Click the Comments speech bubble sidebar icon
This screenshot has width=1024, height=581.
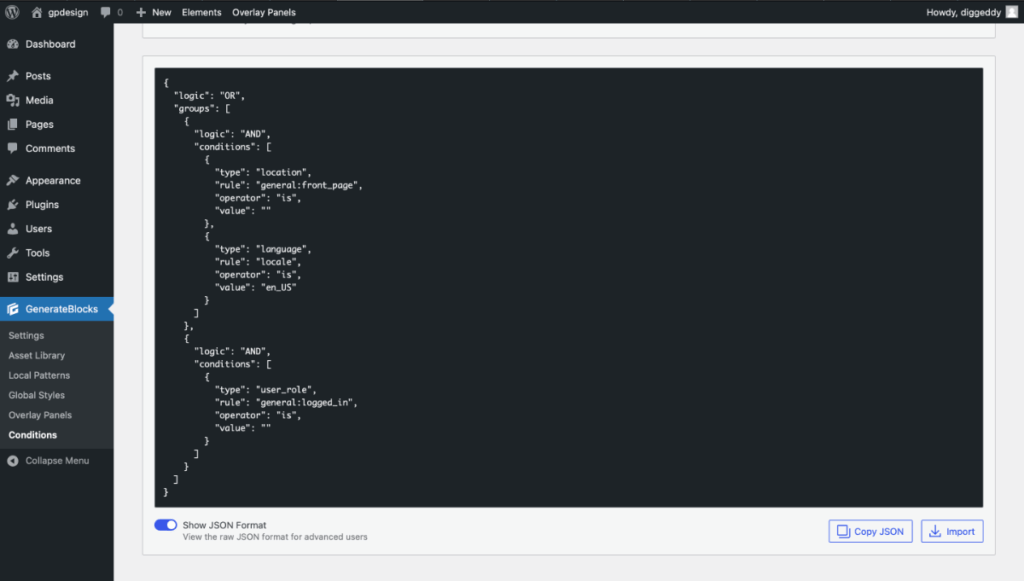pyautogui.click(x=12, y=148)
